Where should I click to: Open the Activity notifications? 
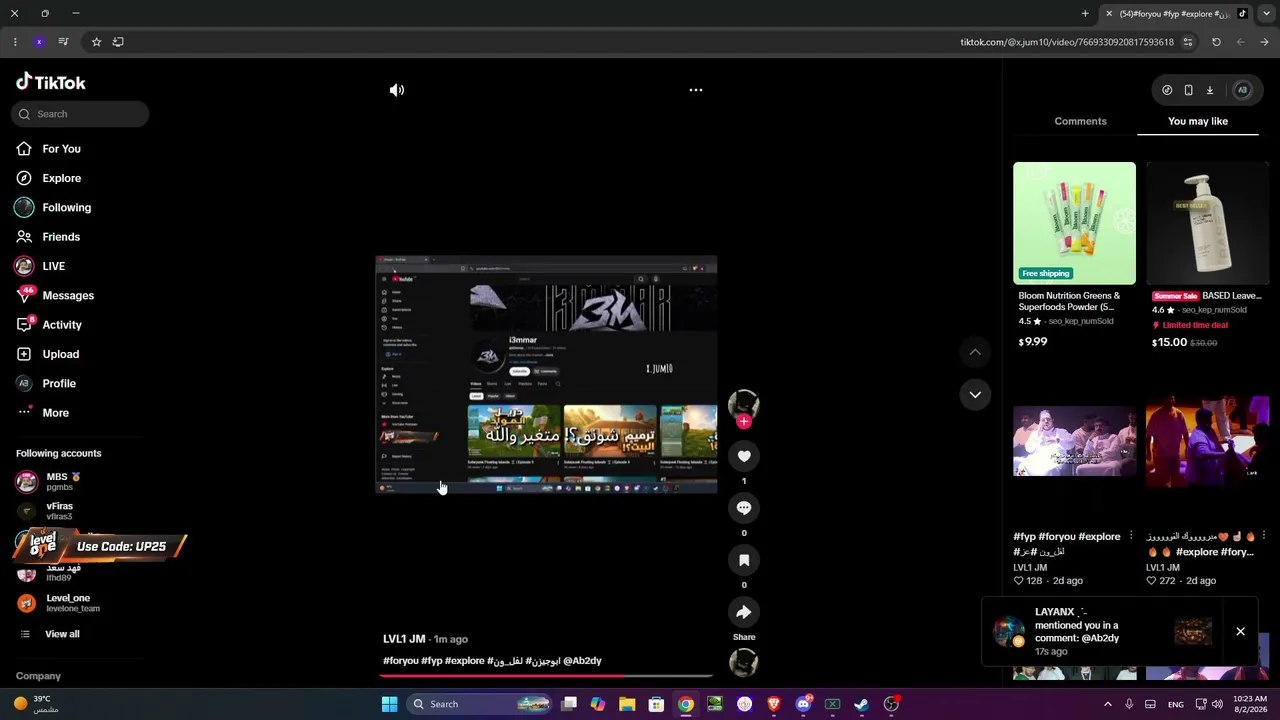coord(49,325)
